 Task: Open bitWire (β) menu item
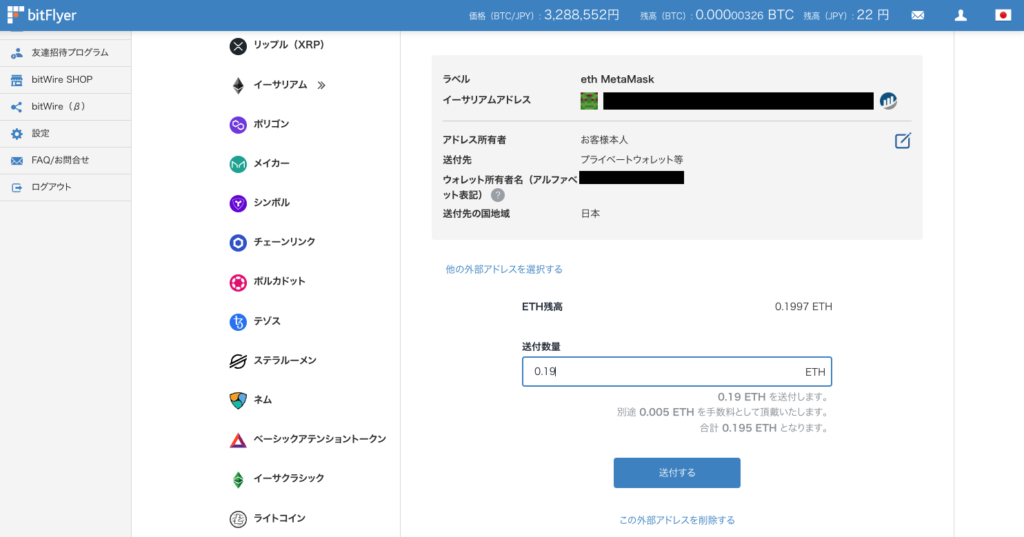[65, 106]
